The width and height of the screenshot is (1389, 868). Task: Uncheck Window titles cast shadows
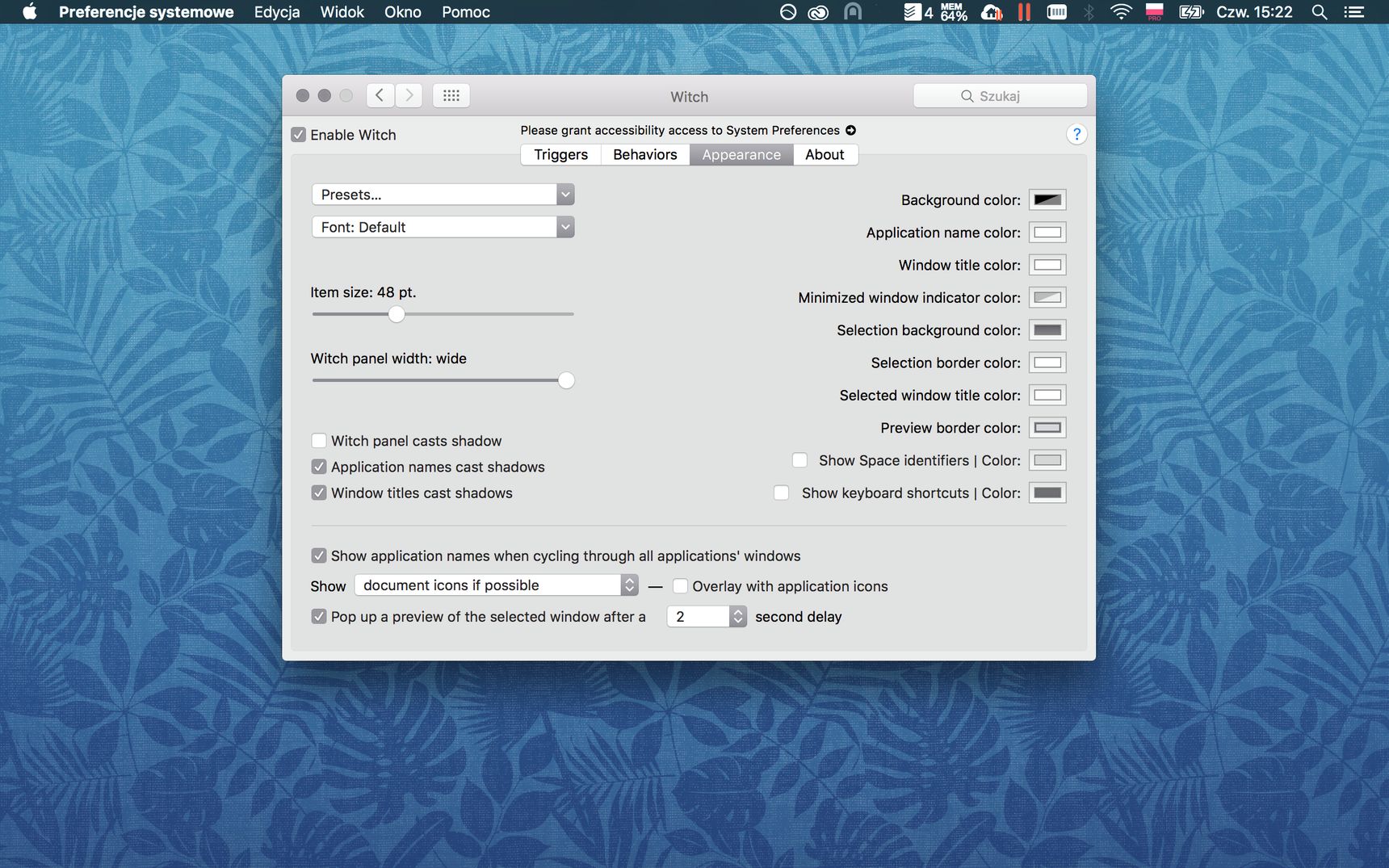click(319, 493)
